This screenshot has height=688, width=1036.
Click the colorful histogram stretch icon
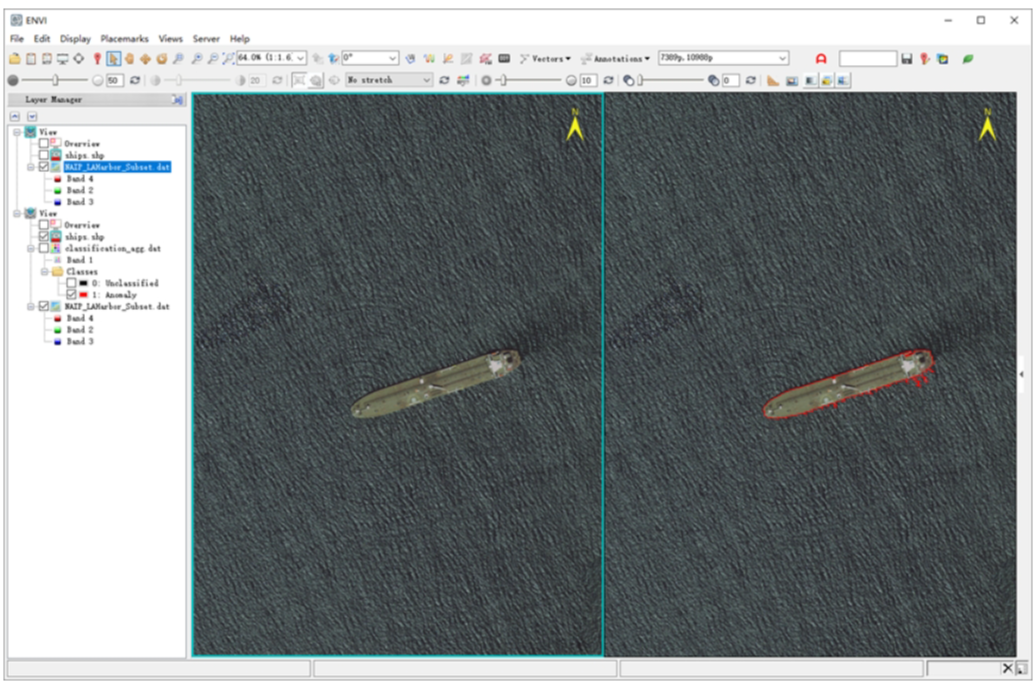tap(463, 81)
